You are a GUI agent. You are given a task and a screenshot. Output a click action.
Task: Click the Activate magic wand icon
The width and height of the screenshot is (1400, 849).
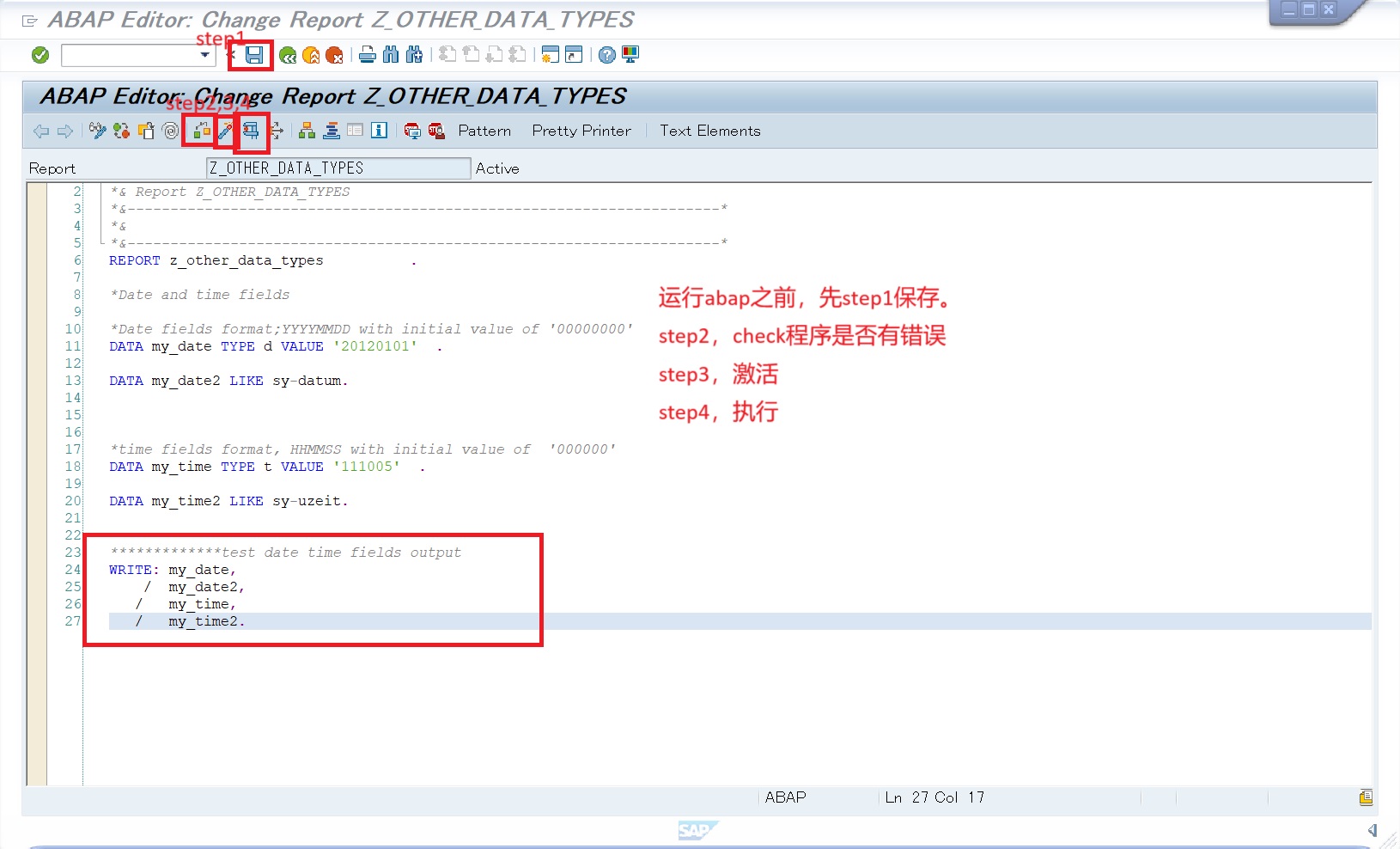225,131
